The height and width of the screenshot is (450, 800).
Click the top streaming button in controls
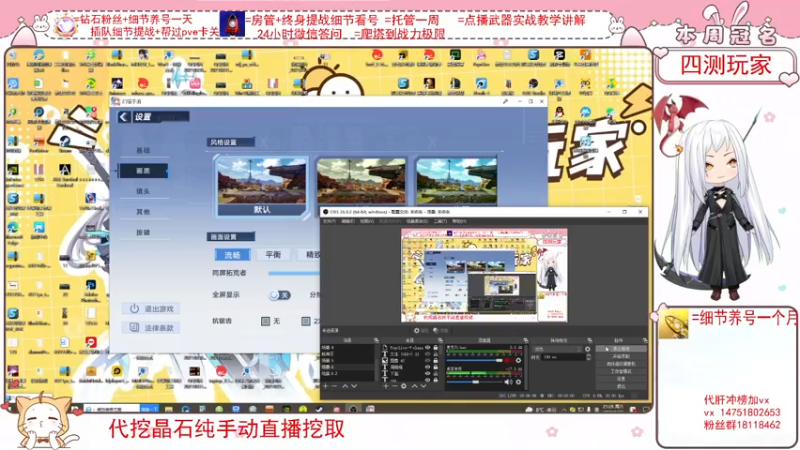coord(621,348)
